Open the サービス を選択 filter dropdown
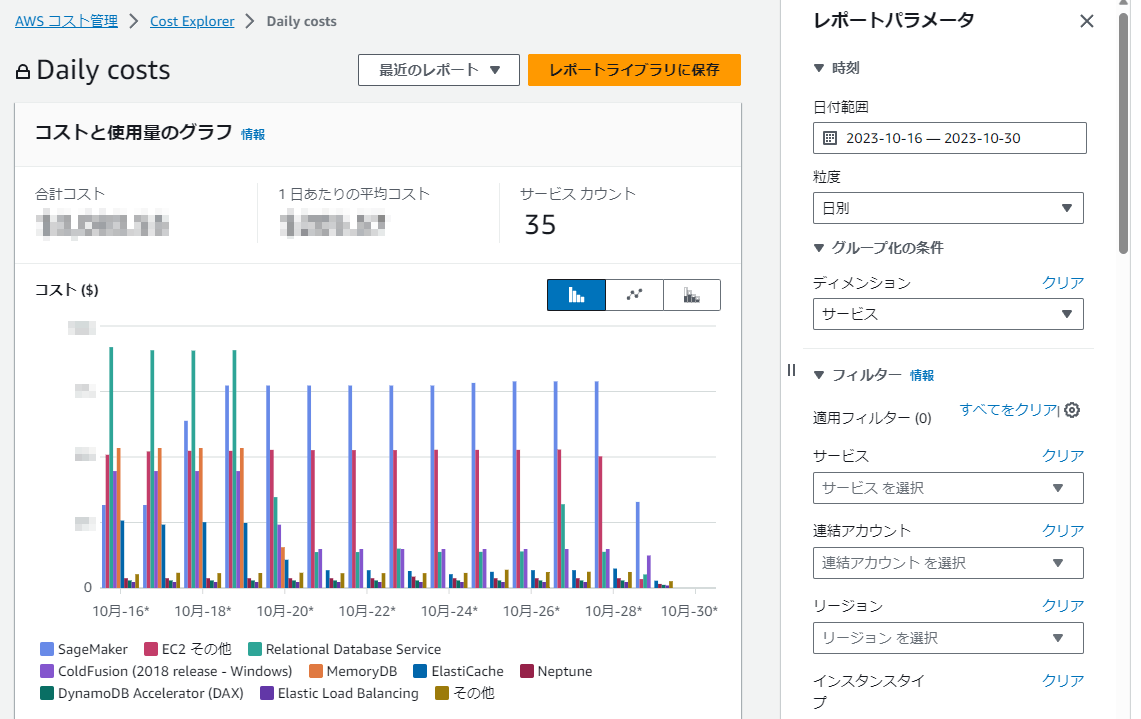This screenshot has width=1141, height=719. [947, 488]
